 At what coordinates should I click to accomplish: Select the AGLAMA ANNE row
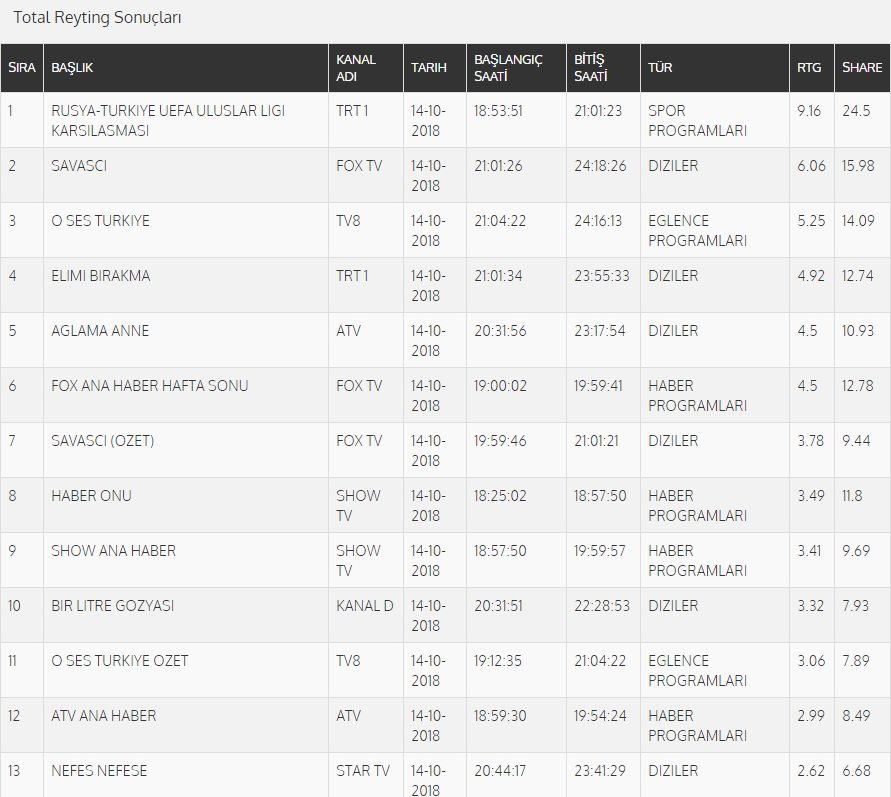[446, 340]
